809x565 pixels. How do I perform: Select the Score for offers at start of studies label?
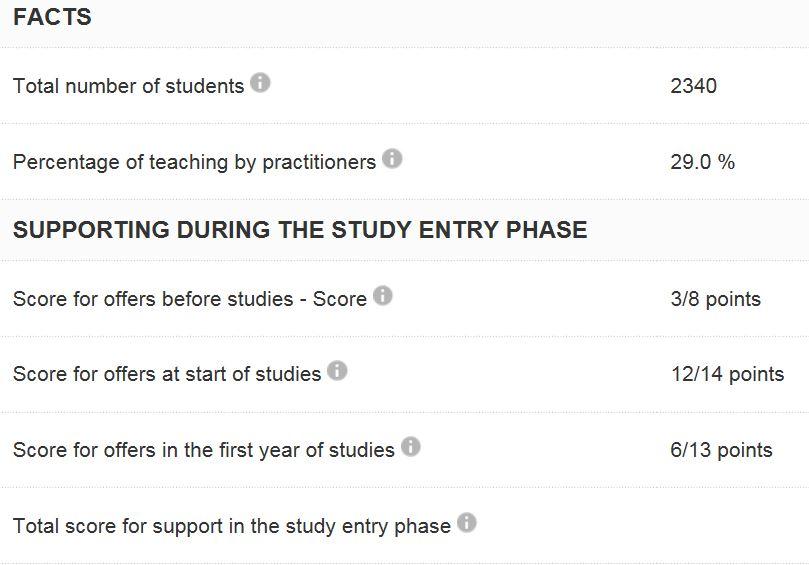pyautogui.click(x=167, y=374)
